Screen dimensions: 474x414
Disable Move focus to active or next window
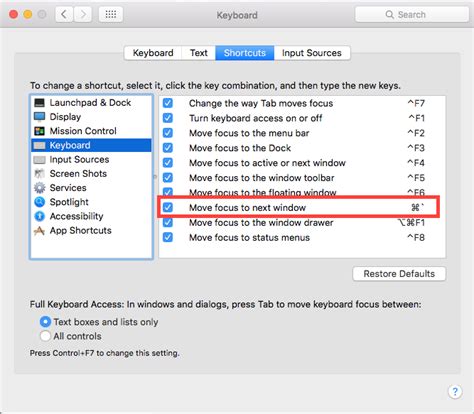(x=168, y=163)
